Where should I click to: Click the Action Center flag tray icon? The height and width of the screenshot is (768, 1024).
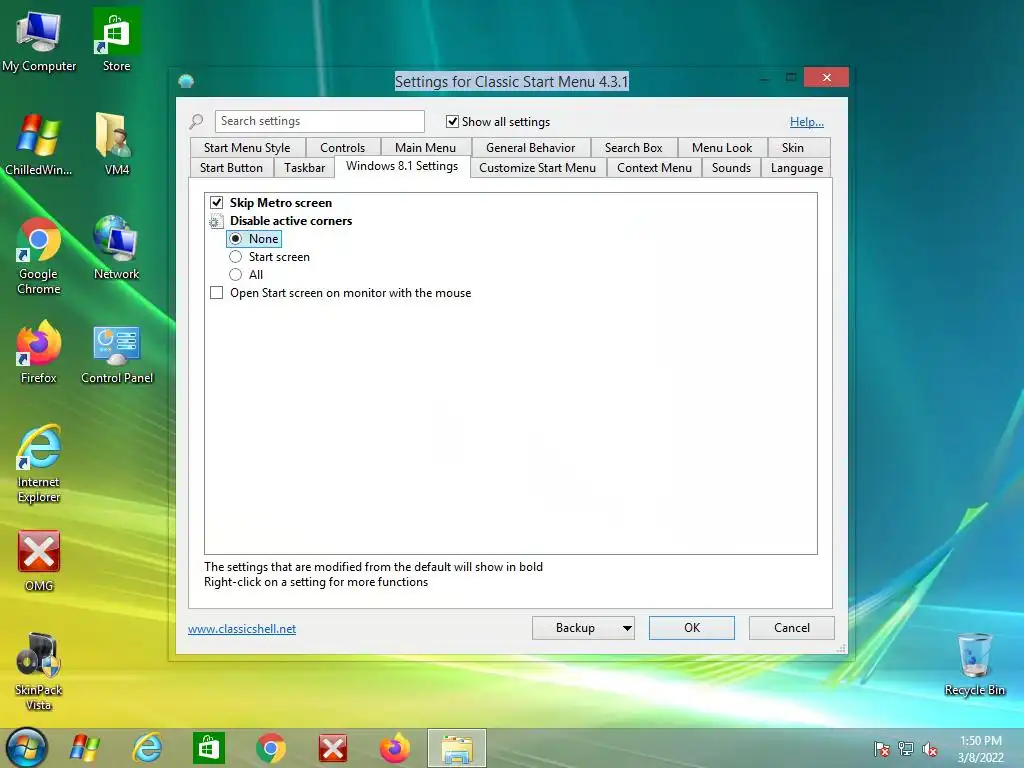(882, 749)
